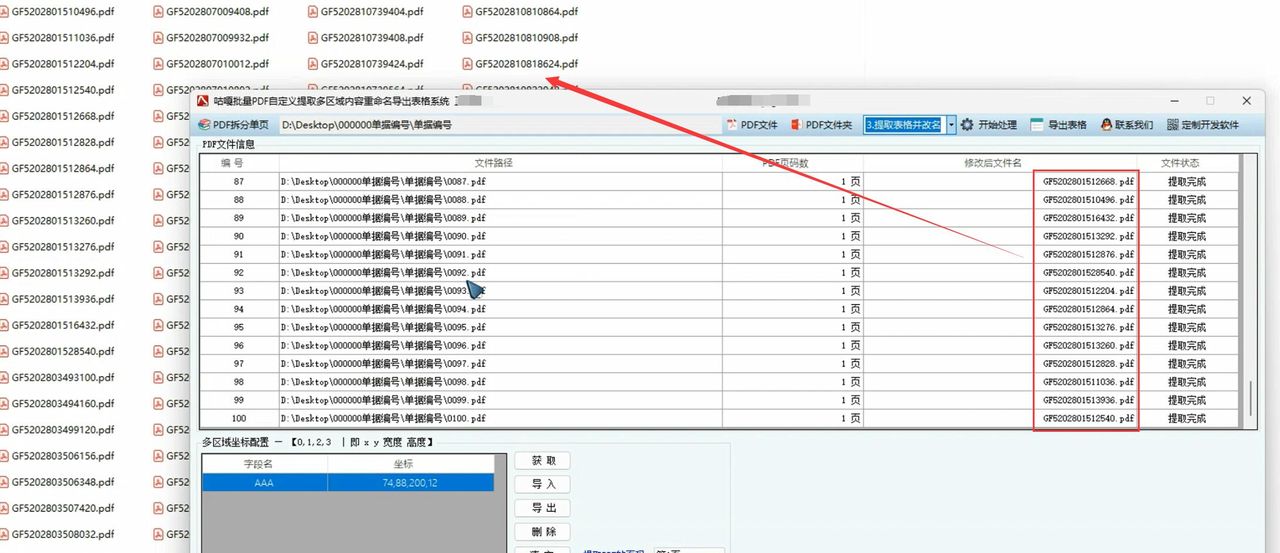The height and width of the screenshot is (553, 1280).
Task: Click 提取完成 status in row 87
Action: click(x=1187, y=182)
